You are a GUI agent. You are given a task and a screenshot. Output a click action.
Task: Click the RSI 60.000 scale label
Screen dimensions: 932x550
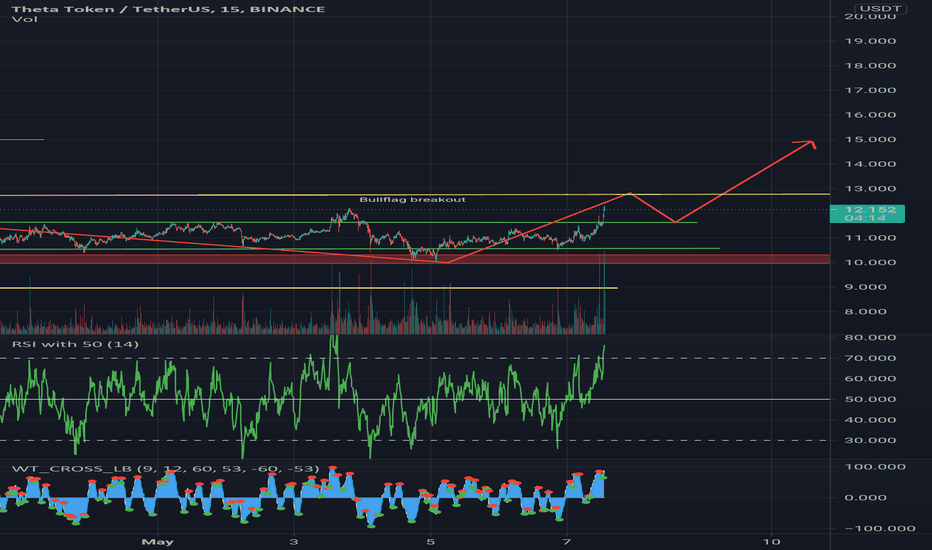point(870,379)
